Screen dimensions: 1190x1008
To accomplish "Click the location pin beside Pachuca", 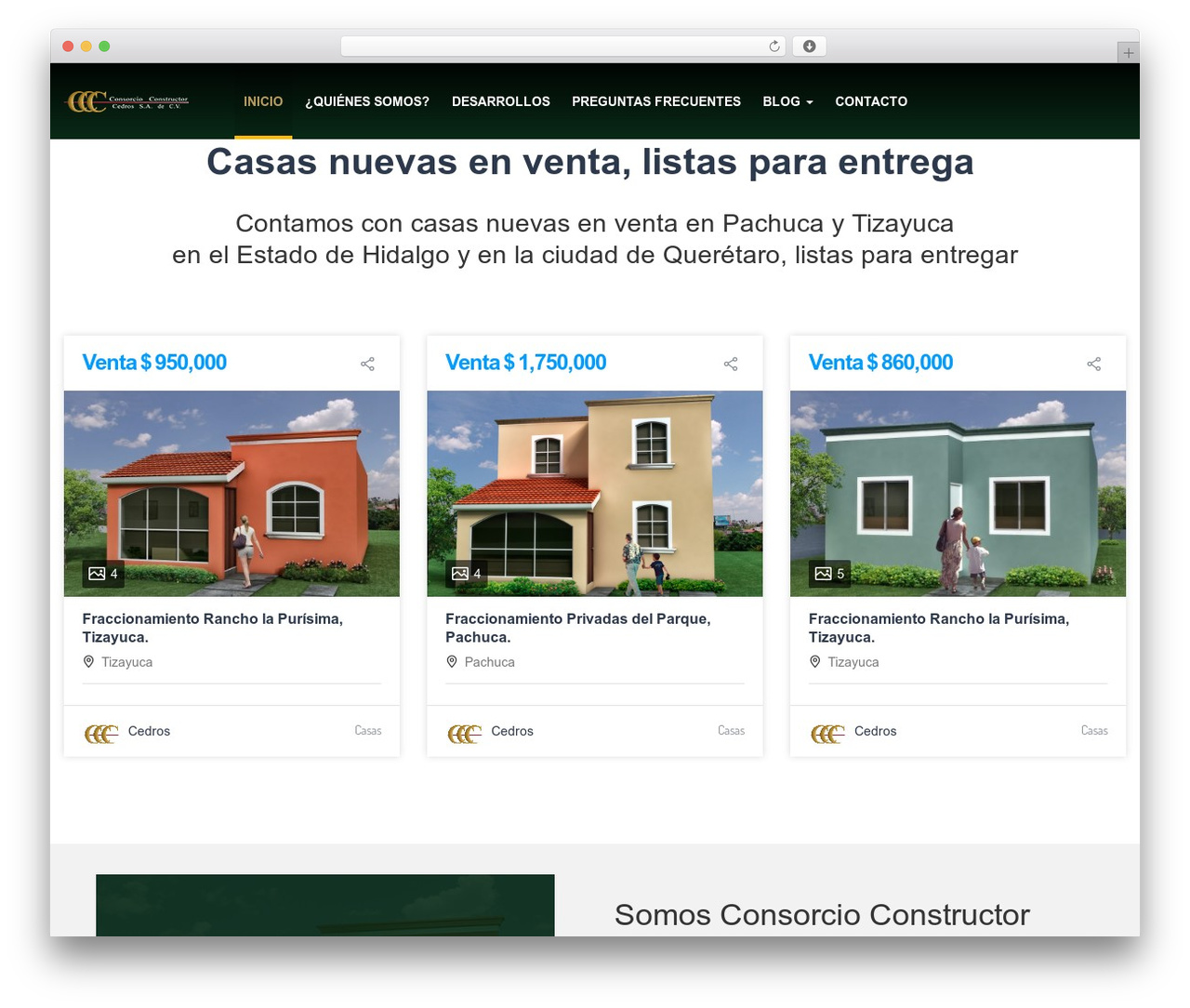I will coord(452,662).
